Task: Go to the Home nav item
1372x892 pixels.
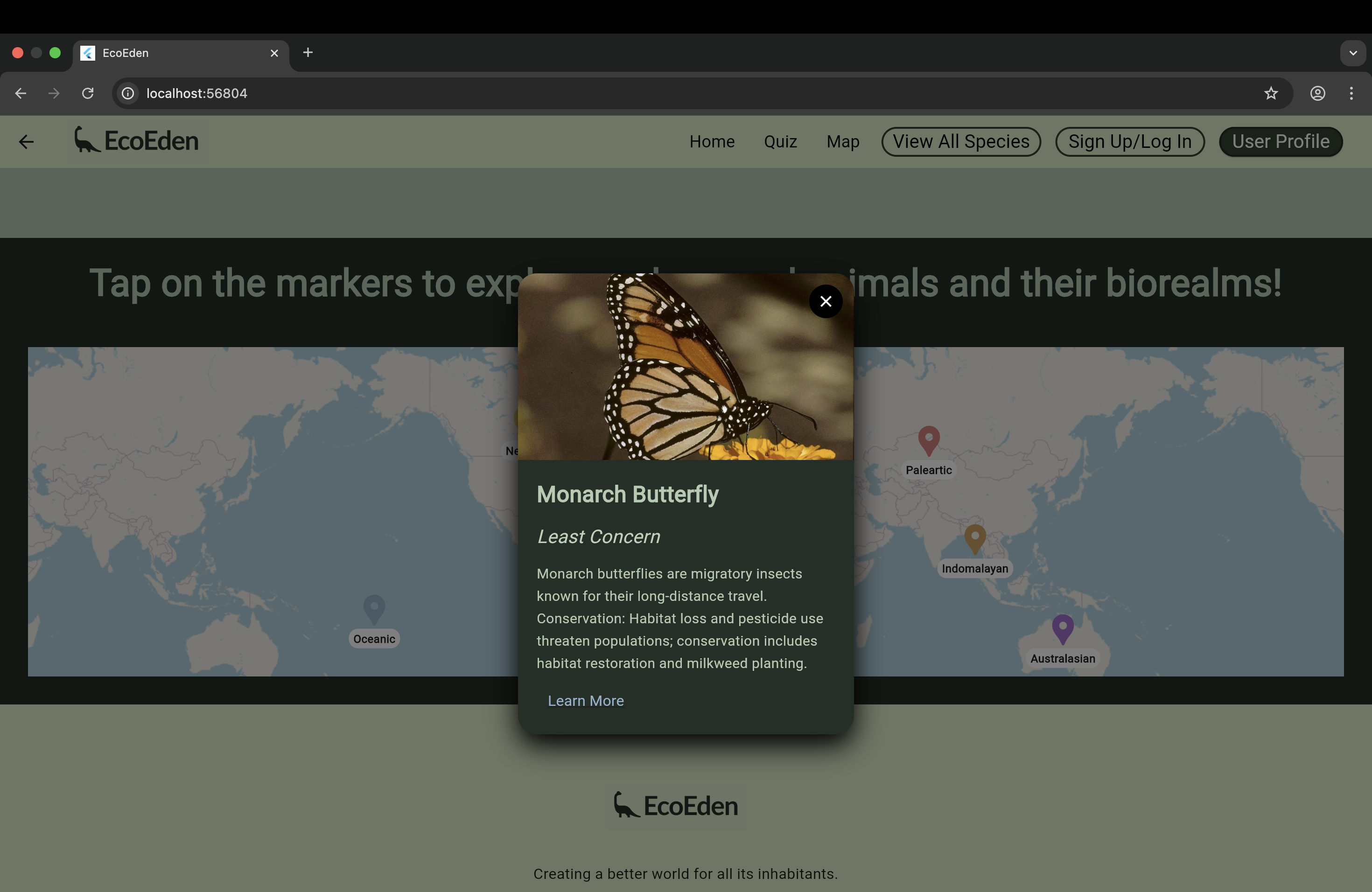Action: 711,142
